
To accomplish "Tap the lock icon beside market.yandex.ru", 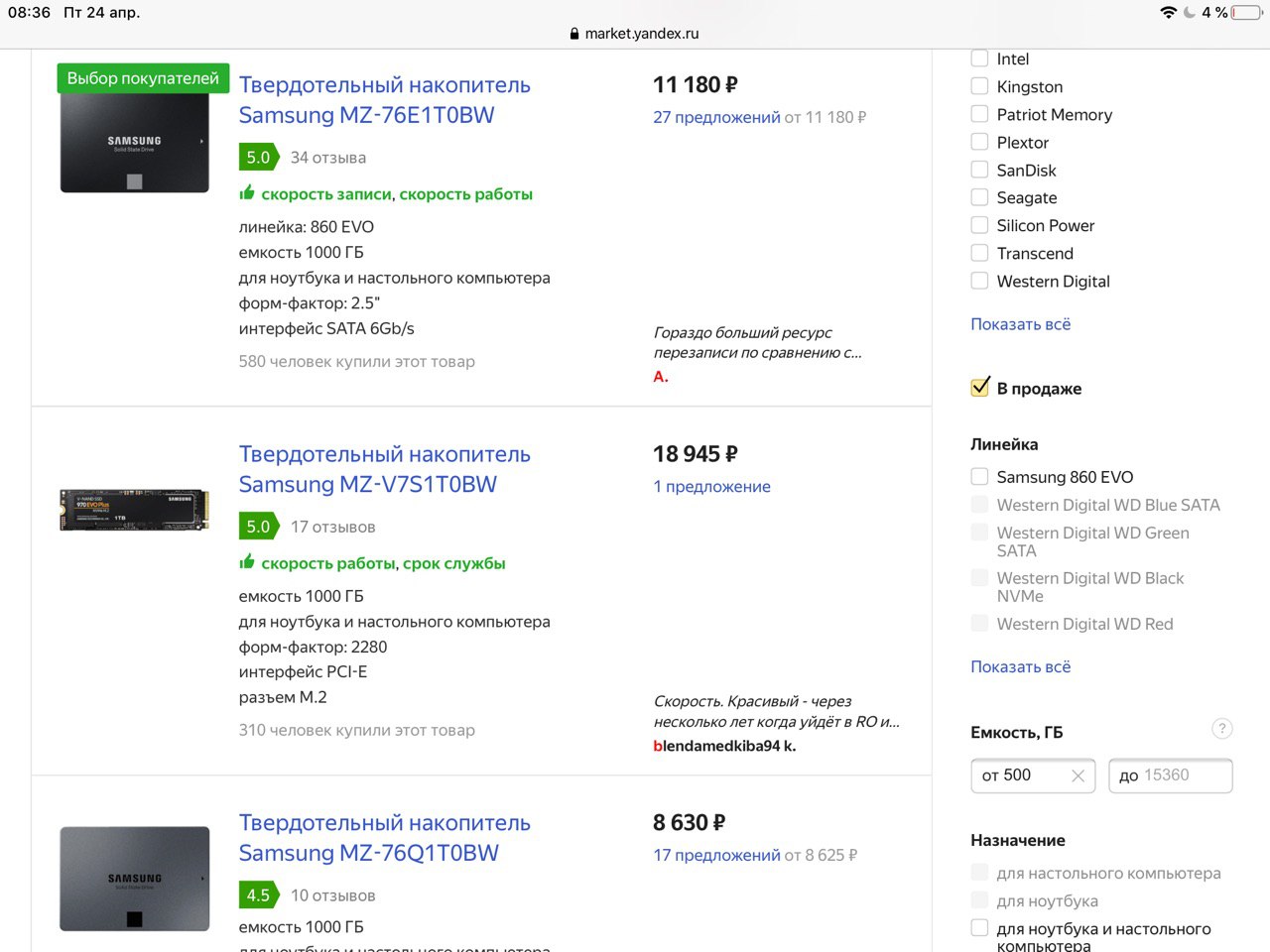I will pyautogui.click(x=574, y=33).
